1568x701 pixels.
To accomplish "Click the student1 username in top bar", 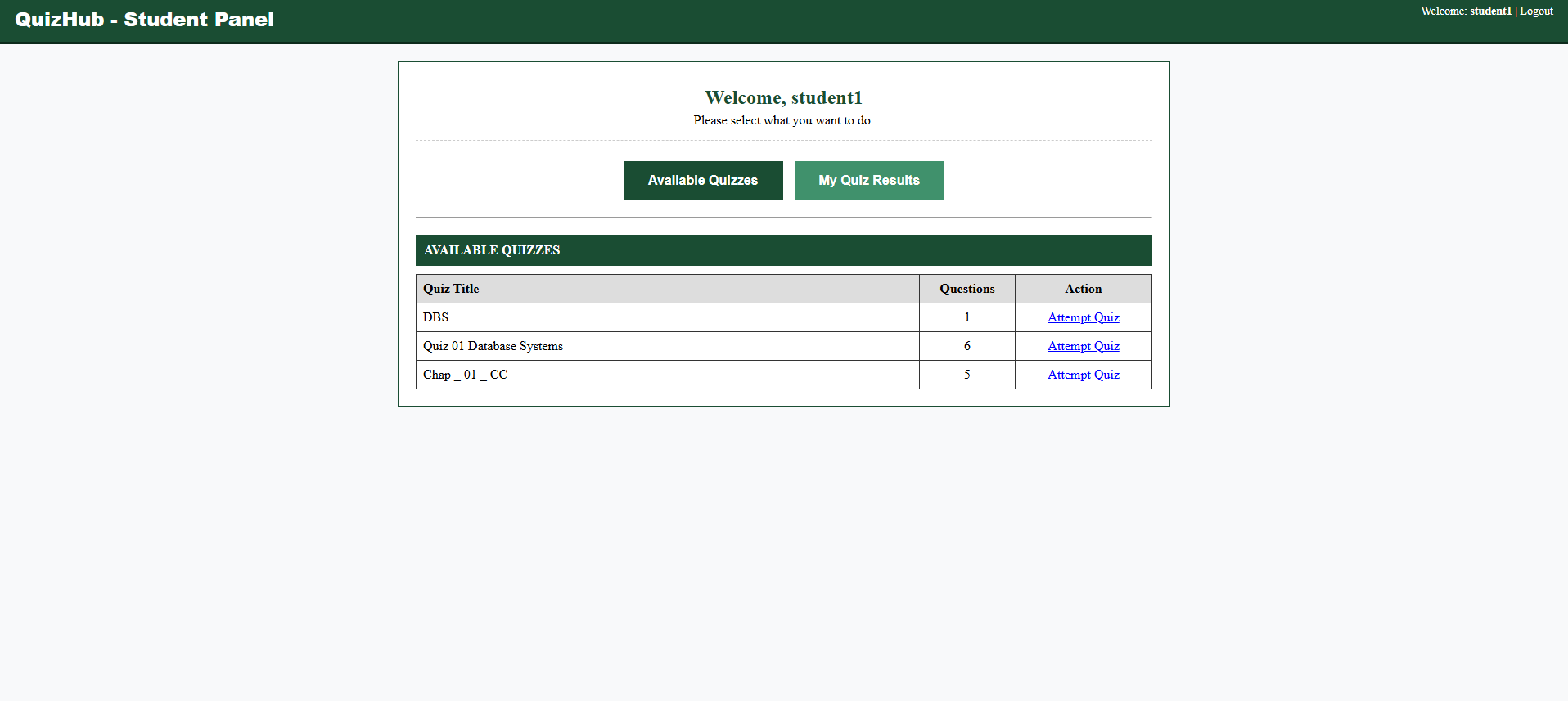I will [1490, 11].
